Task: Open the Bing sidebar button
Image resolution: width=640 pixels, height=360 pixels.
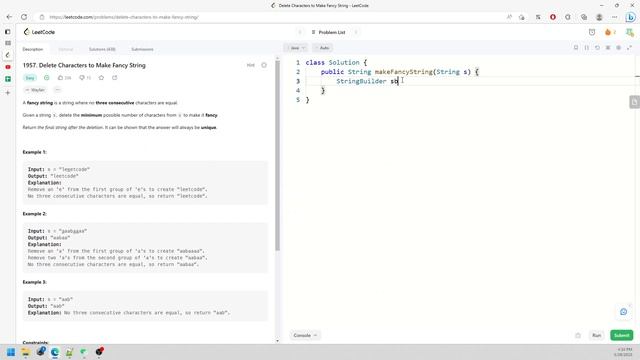Action: point(631,17)
